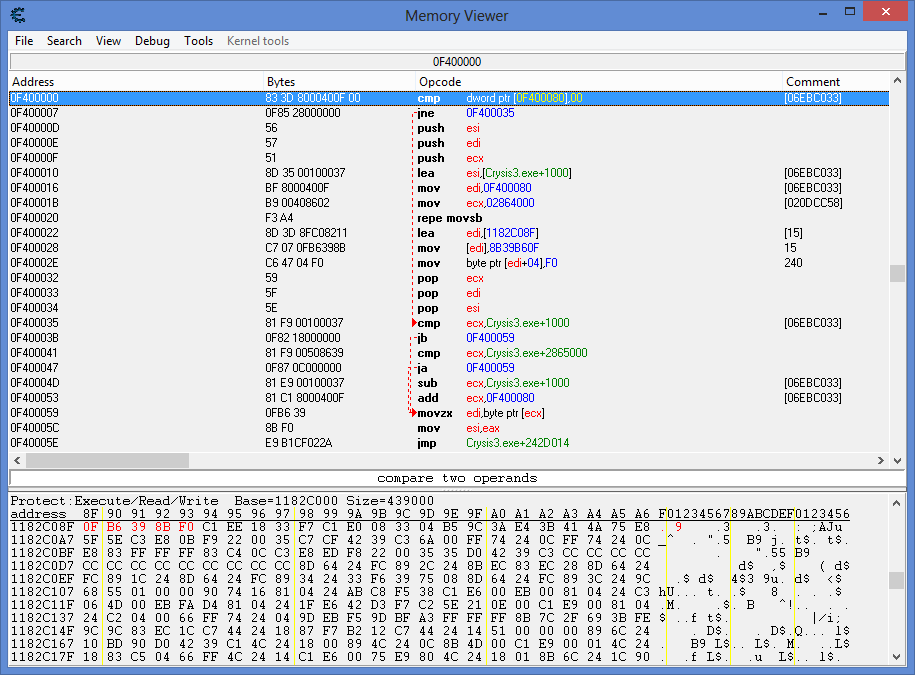Open the Tools menu
This screenshot has width=915, height=675.
[198, 41]
